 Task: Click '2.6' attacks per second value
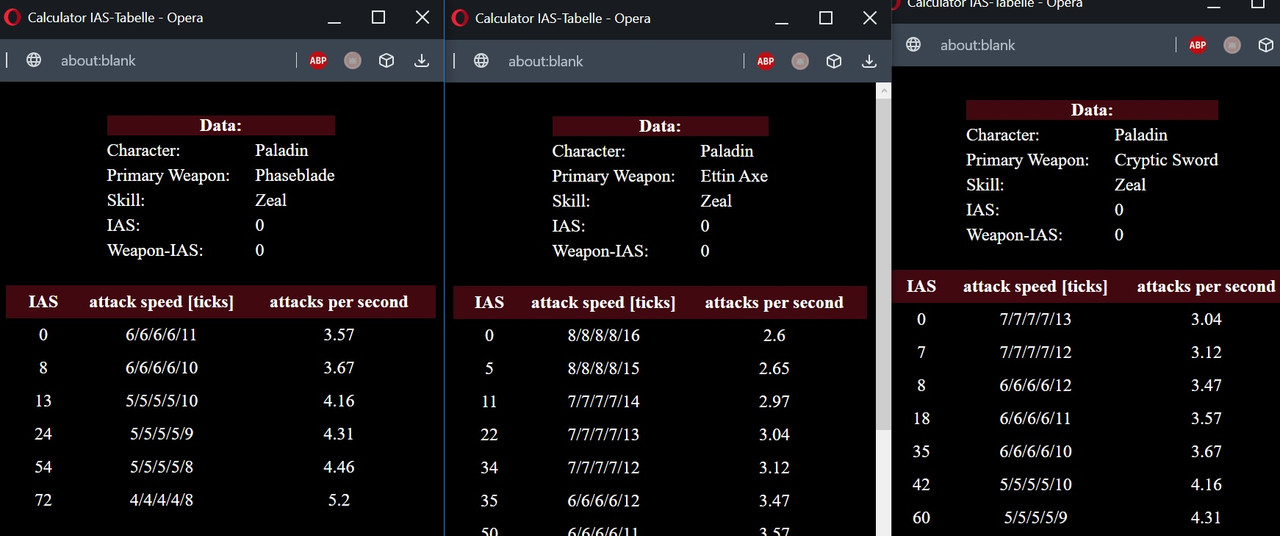pyautogui.click(x=774, y=336)
